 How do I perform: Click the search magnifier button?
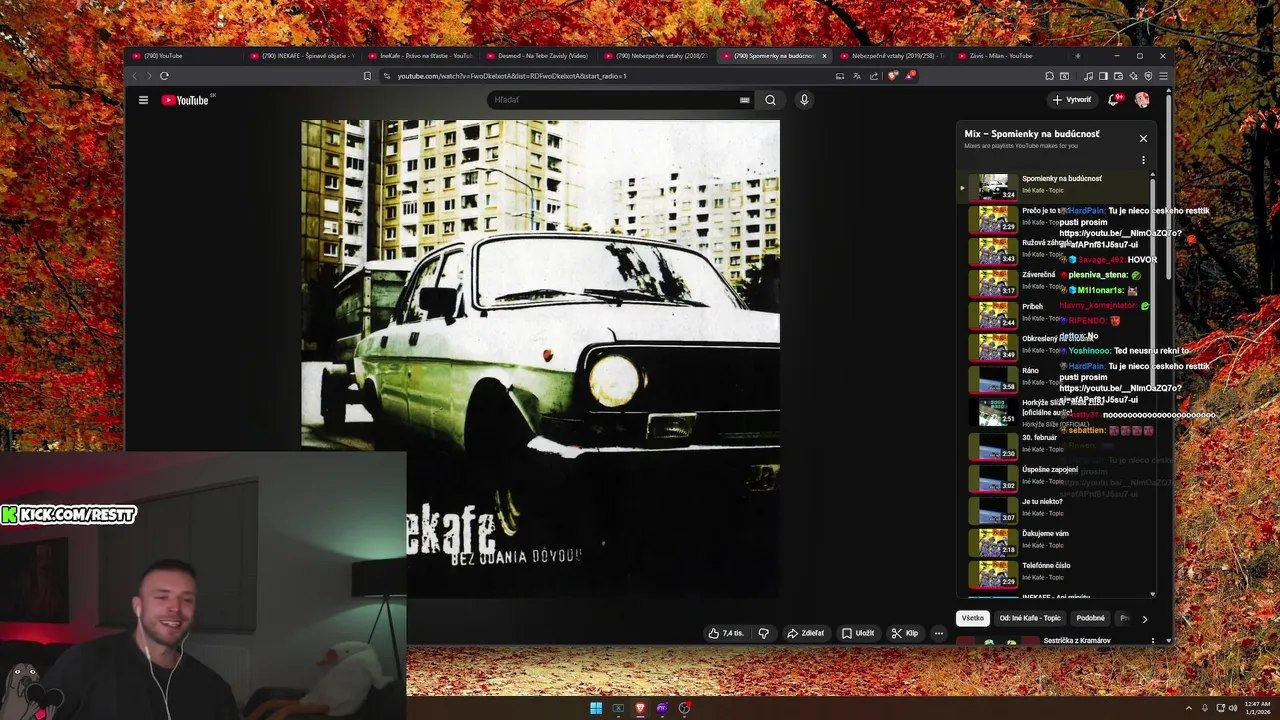coord(770,100)
